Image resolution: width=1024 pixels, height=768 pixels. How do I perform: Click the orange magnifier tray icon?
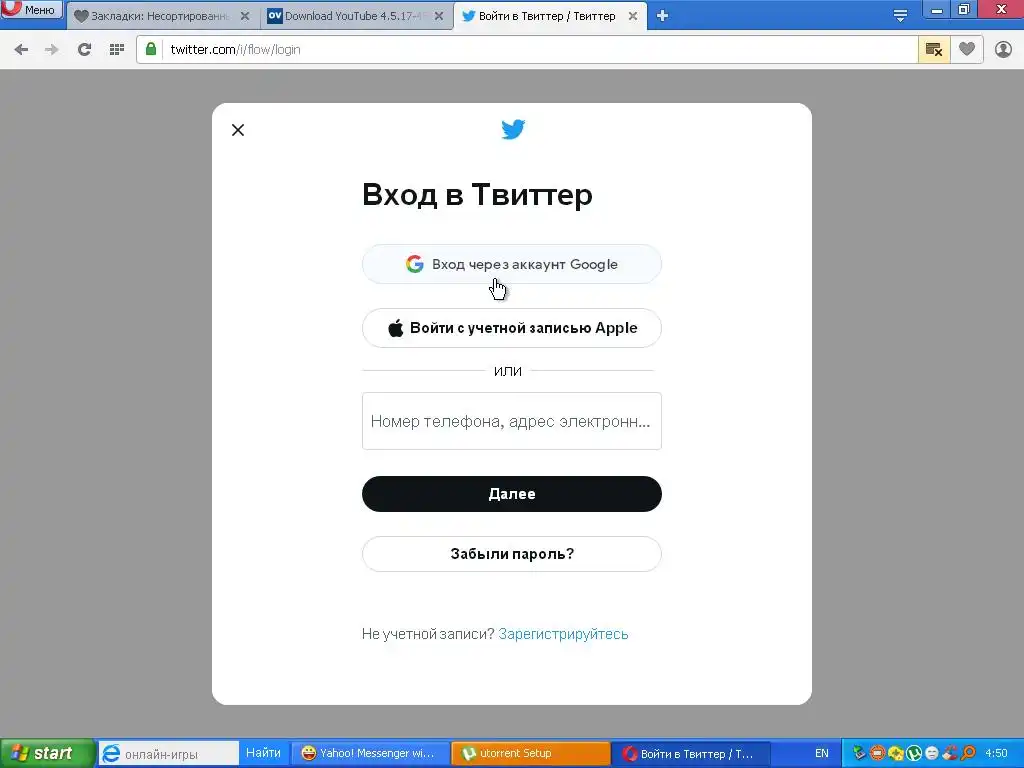tap(968, 754)
